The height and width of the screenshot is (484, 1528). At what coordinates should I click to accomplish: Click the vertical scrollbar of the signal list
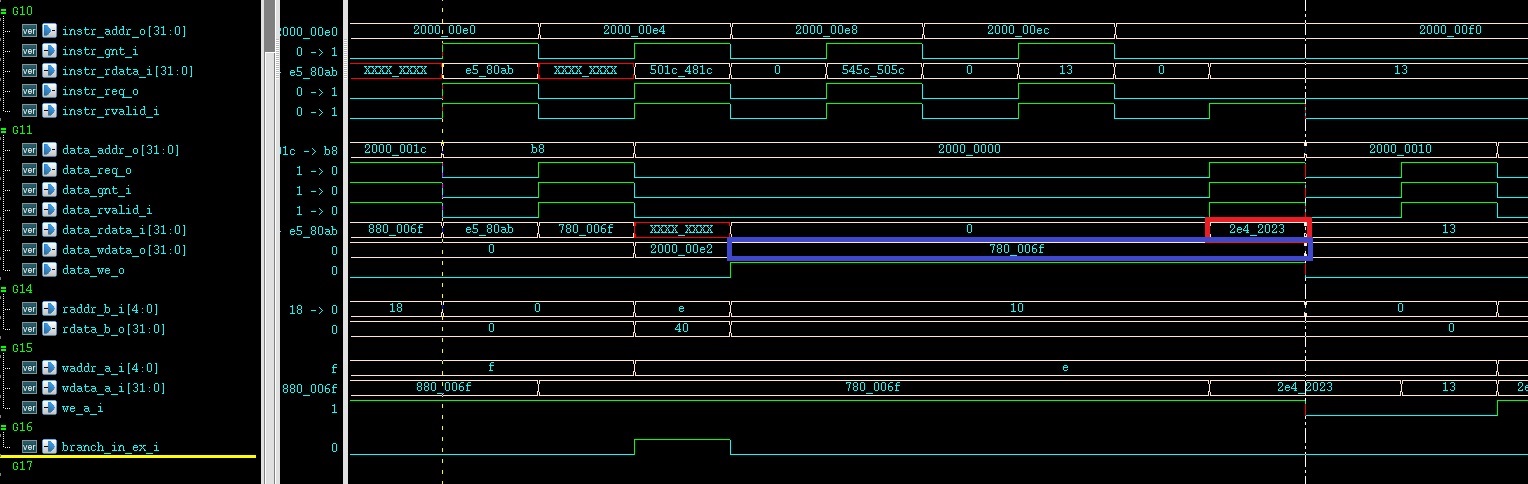pos(268,240)
